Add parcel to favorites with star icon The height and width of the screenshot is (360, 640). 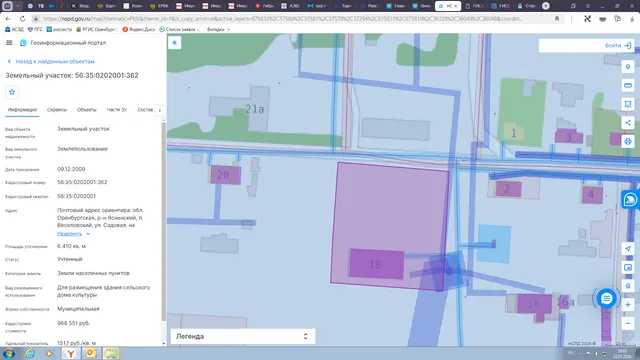tap(12, 92)
